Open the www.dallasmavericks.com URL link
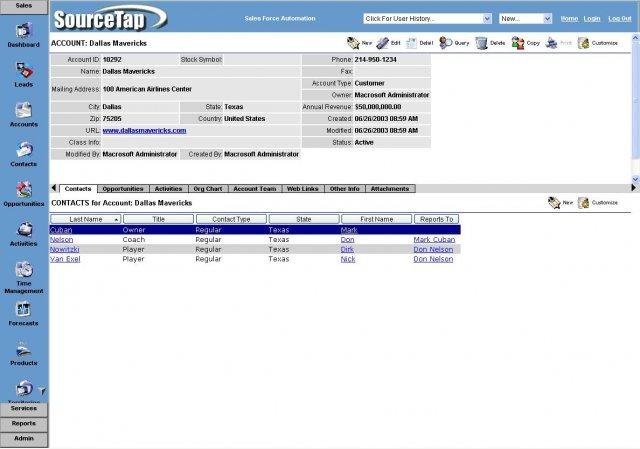The image size is (640, 449). [x=144, y=130]
